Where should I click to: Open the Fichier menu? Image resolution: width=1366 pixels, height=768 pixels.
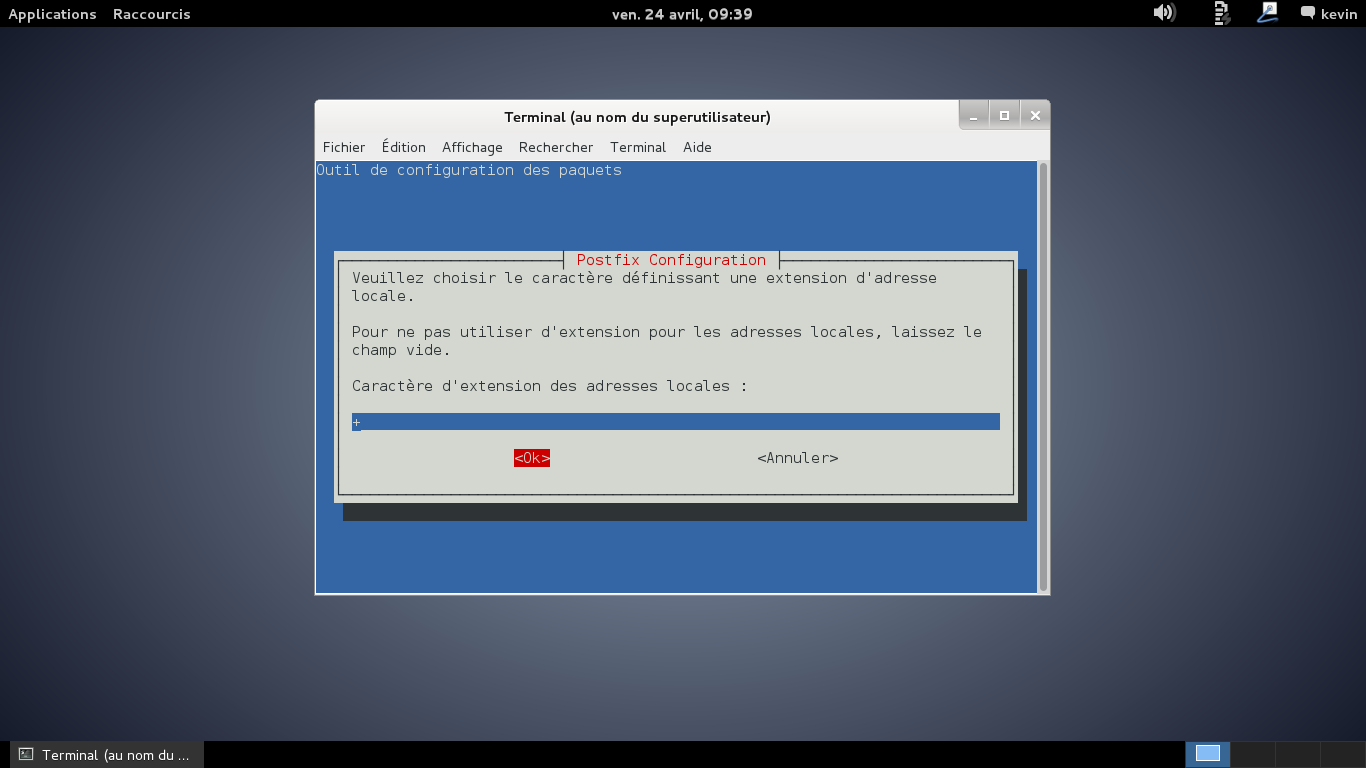[344, 147]
